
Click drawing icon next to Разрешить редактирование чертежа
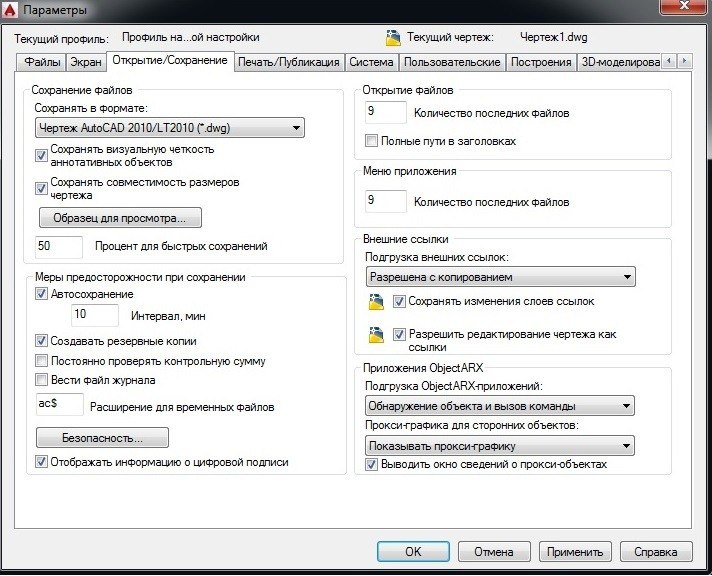pyautogui.click(x=376, y=335)
